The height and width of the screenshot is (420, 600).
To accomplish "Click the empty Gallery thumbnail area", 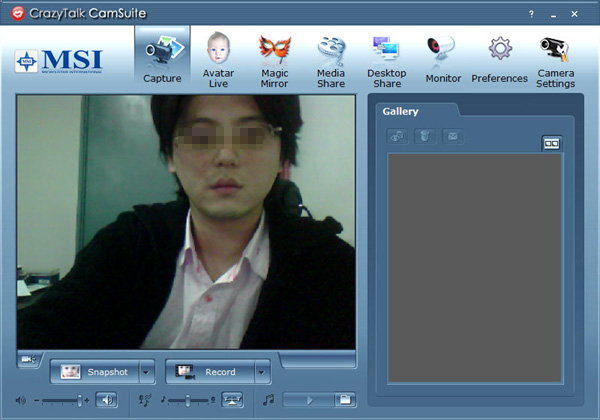I will point(474,268).
